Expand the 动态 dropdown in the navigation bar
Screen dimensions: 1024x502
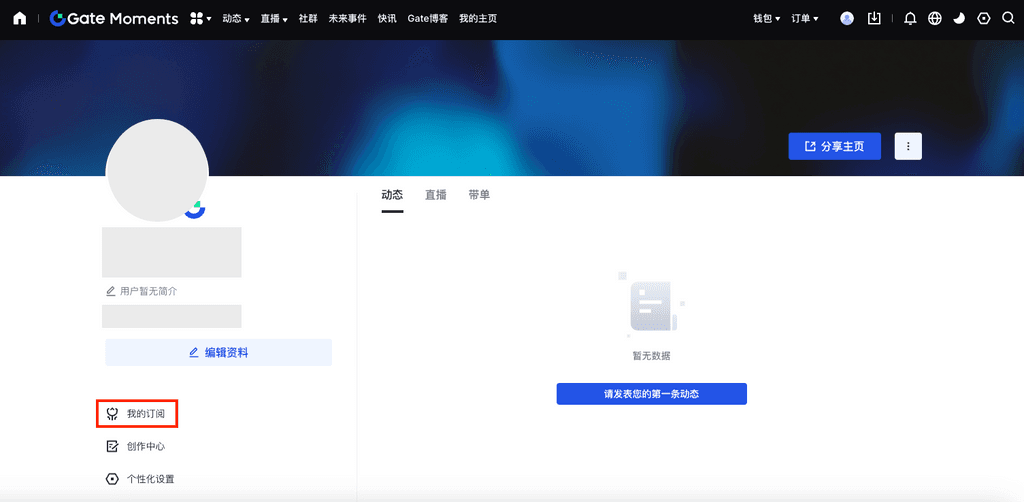point(235,18)
